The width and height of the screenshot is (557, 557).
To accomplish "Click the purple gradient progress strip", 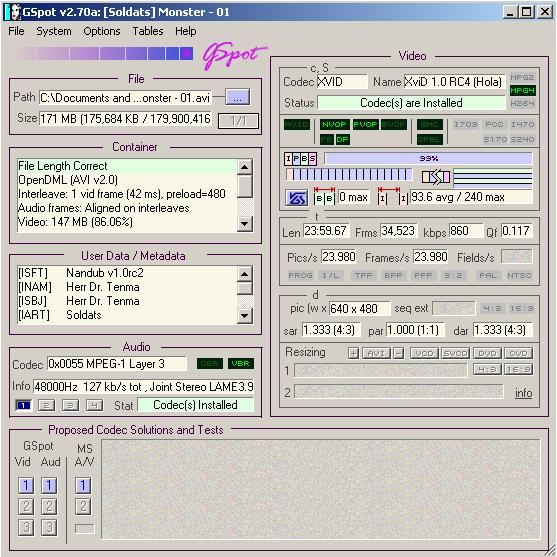I will [x=104, y=54].
